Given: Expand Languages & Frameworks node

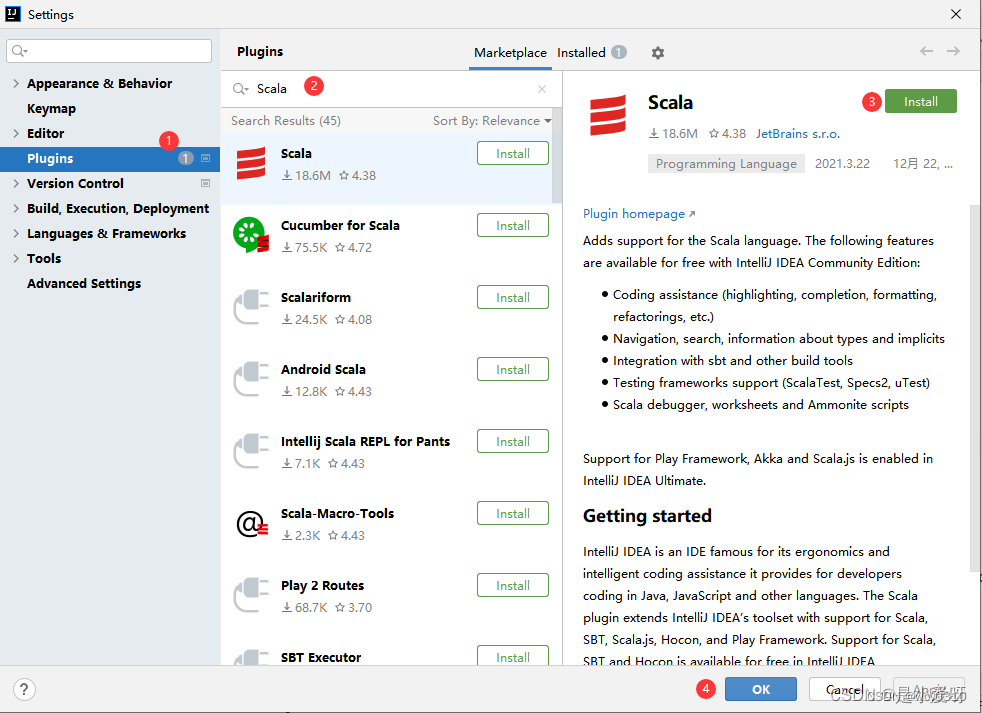Looking at the screenshot, I should (16, 234).
